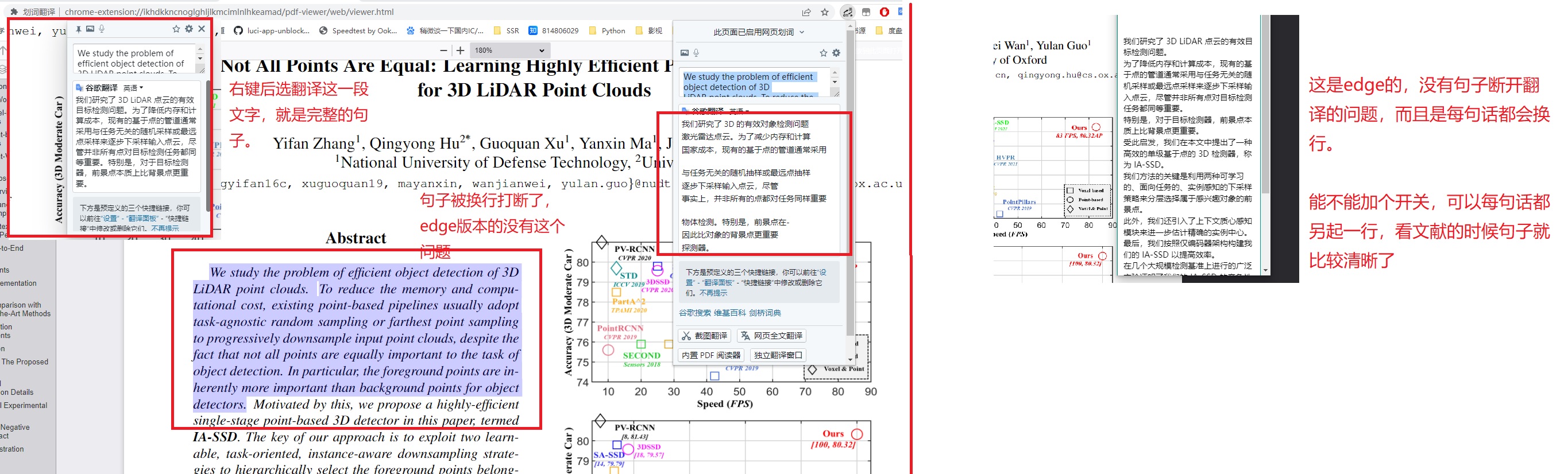1568x474 pixels.
Task: Click Google Translate icon beside 谷歌翻译 label
Action: 79,88
